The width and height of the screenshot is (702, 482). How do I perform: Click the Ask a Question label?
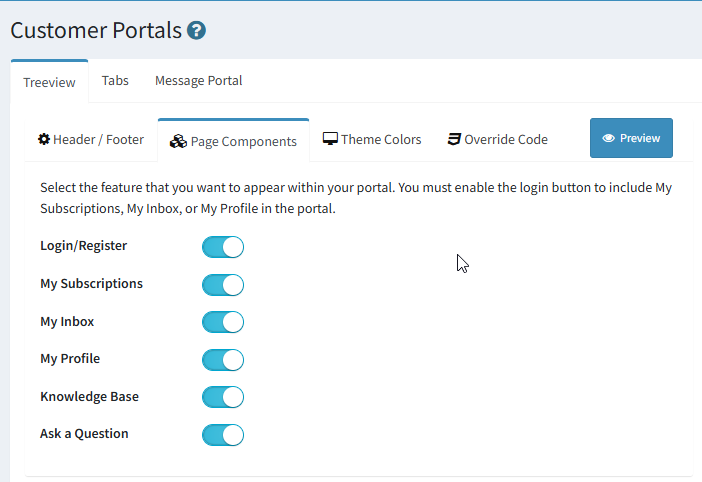coord(84,434)
